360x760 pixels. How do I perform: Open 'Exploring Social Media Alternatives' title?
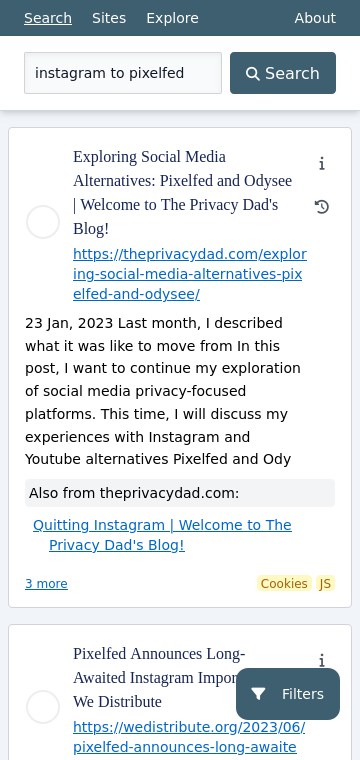click(x=183, y=193)
